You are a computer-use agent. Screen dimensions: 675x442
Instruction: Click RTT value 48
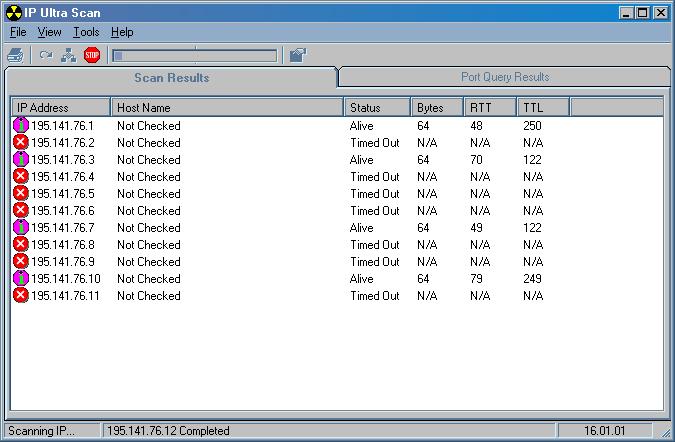pyautogui.click(x=476, y=126)
